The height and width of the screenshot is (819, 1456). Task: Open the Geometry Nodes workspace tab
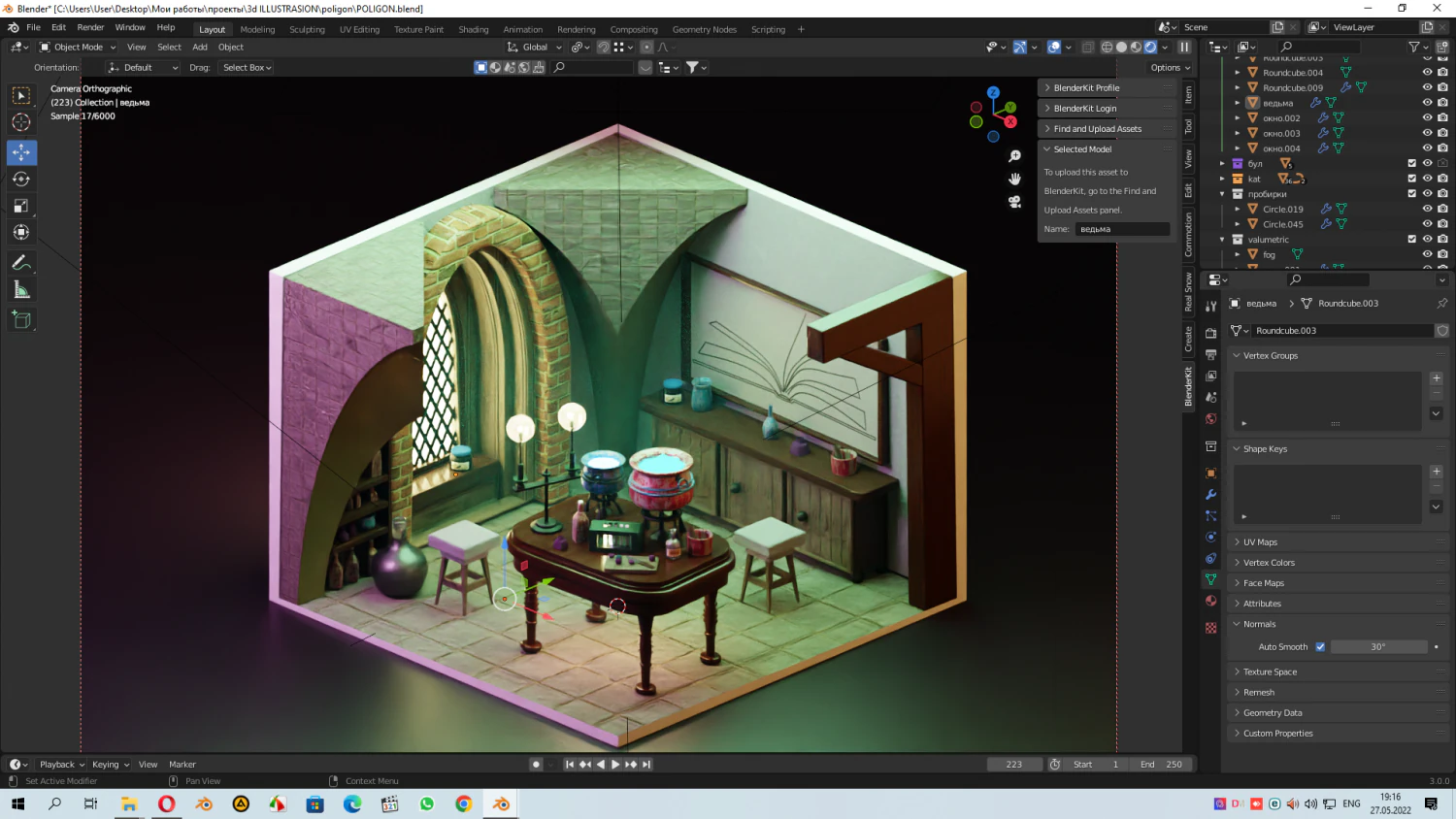click(705, 29)
